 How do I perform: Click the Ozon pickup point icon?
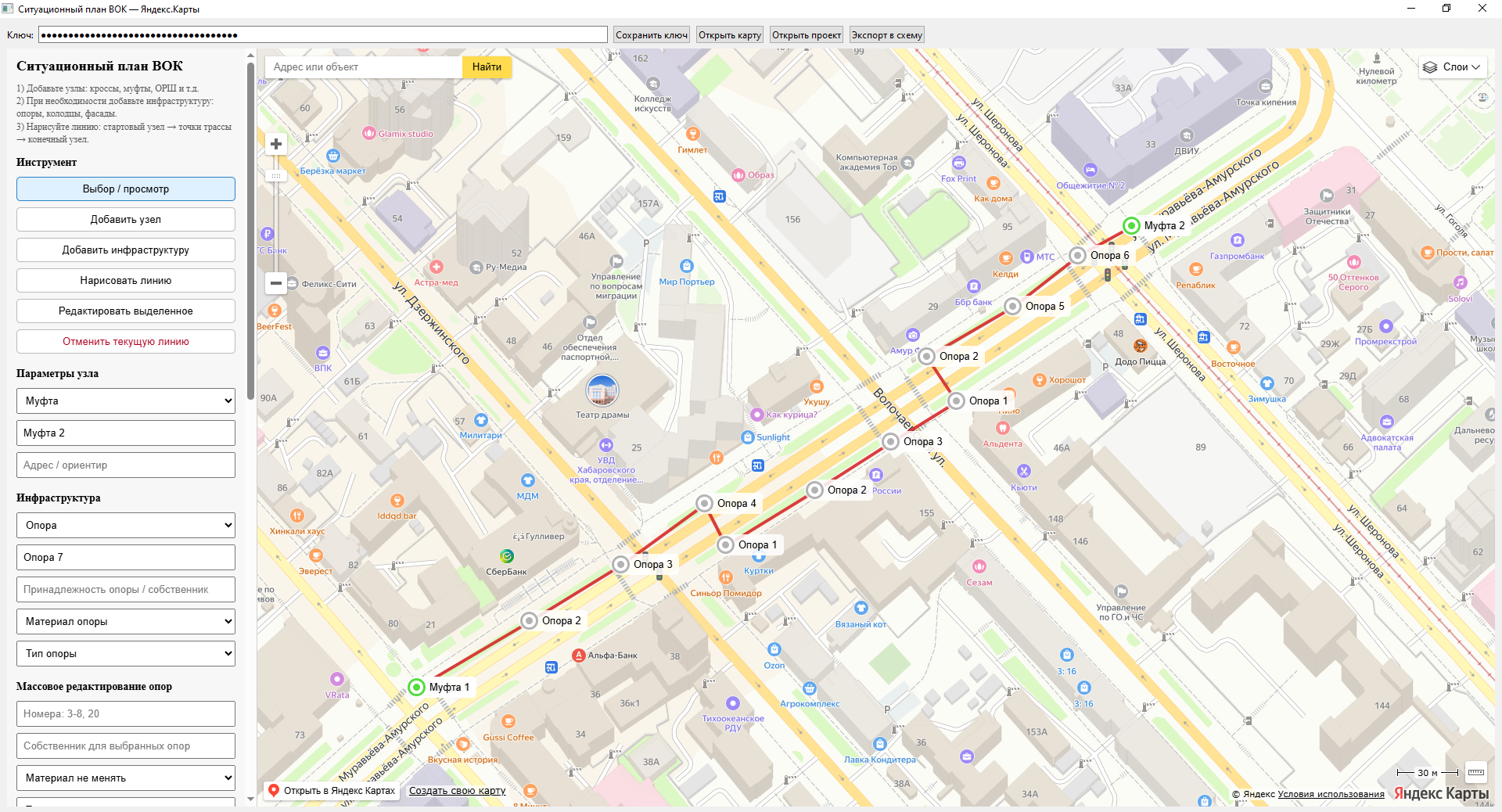click(x=774, y=650)
